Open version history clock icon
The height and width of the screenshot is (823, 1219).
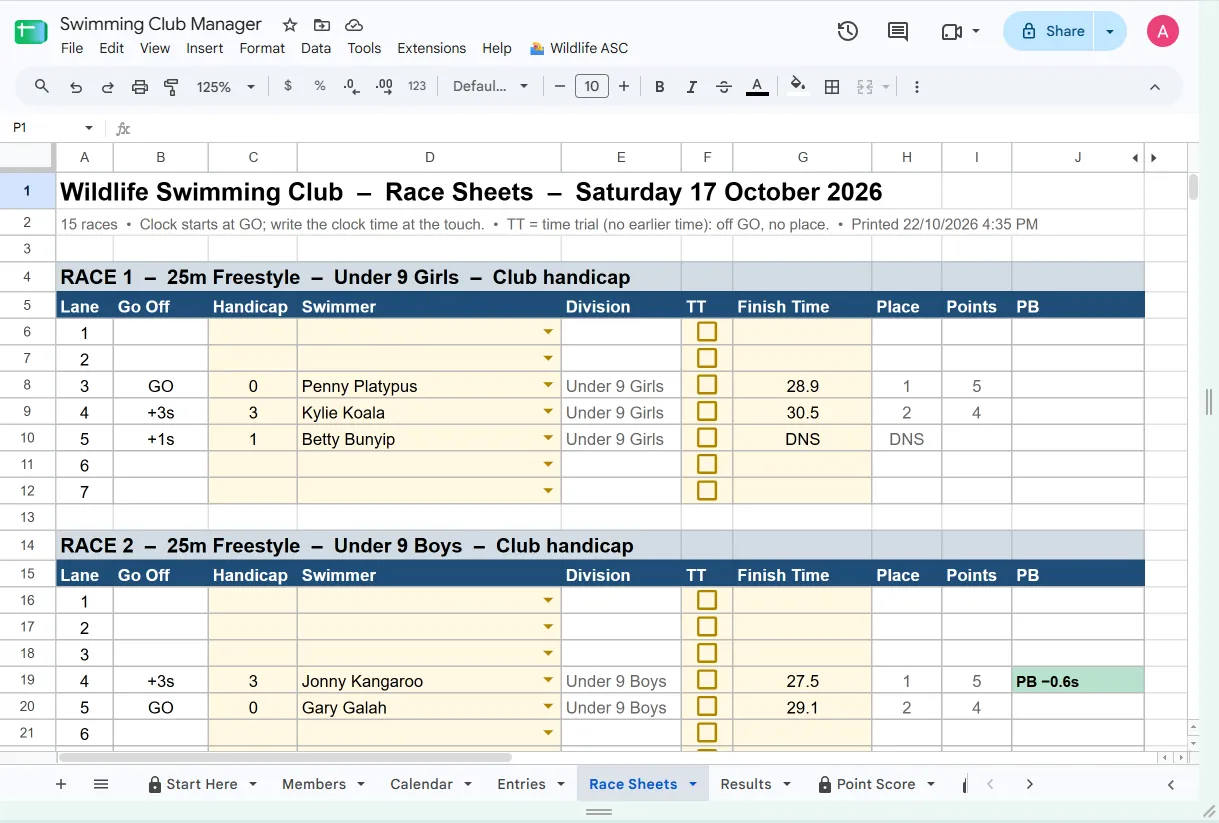coord(847,31)
